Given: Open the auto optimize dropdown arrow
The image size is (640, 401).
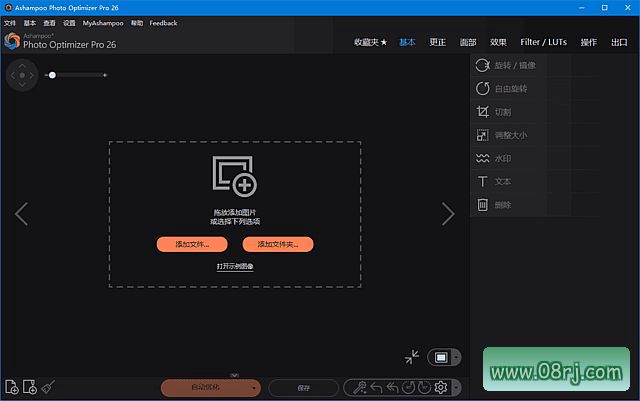Looking at the screenshot, I should coord(256,387).
